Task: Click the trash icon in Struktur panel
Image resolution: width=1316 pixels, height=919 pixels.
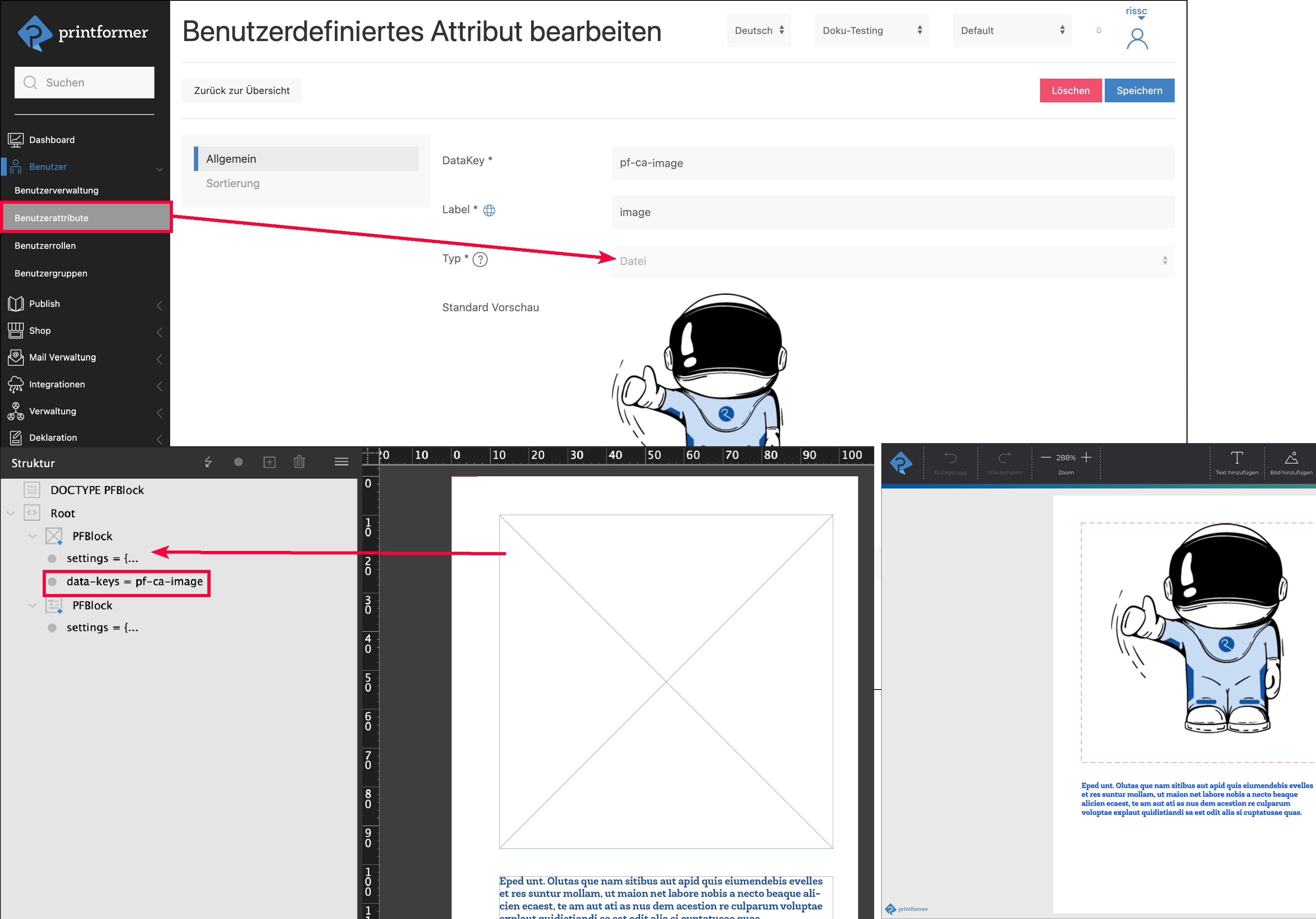Action: (299, 462)
